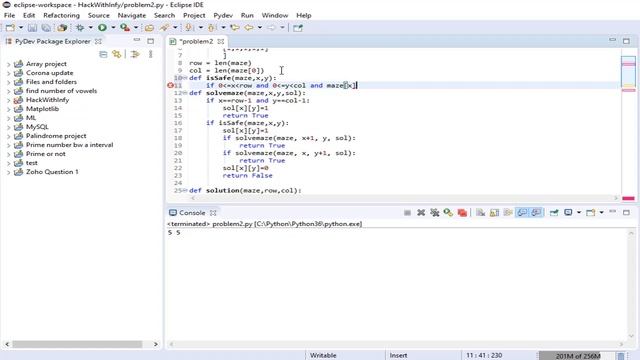Click Remove Launch icon in Console
Viewport: 640px width, 360px height.
pos(421,213)
